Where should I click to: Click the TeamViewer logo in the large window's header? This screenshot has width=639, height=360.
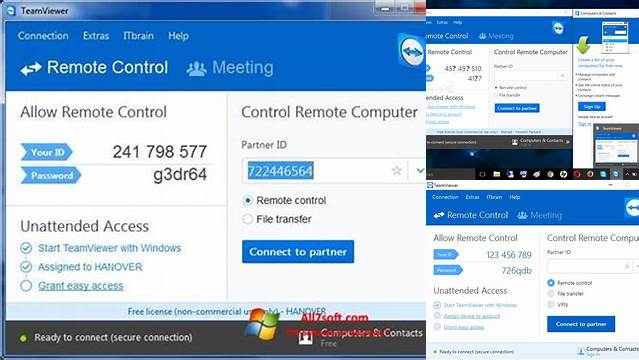coord(412,52)
